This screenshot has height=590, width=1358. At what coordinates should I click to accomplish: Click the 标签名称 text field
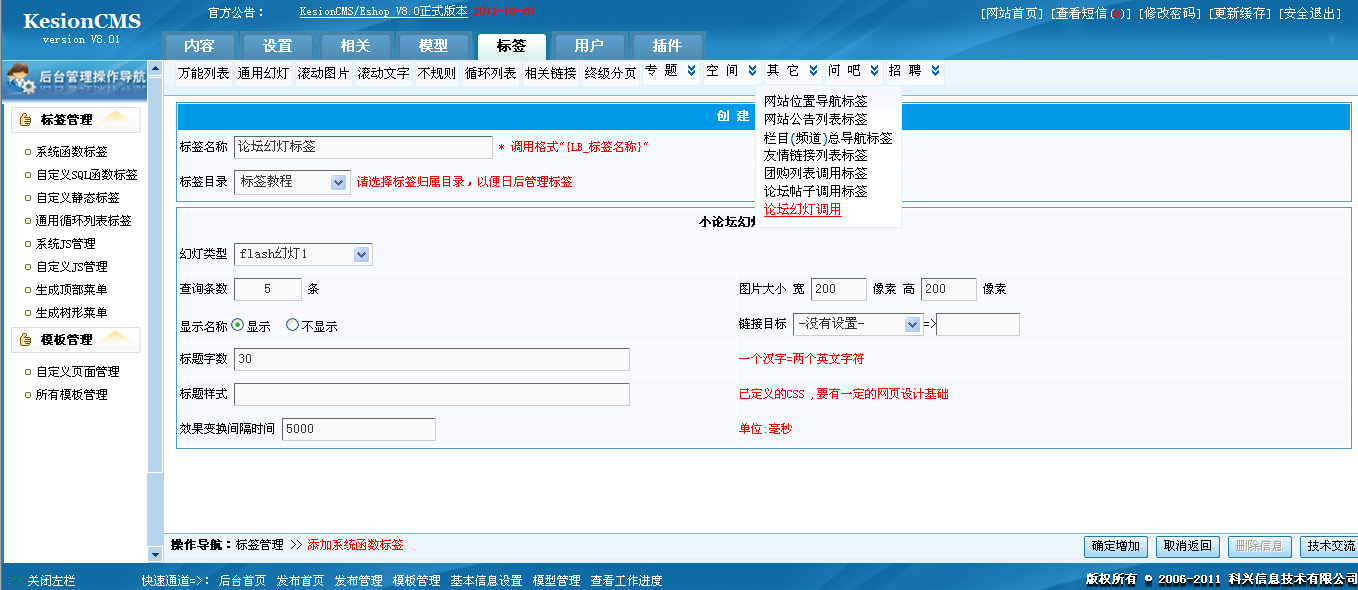(363, 147)
